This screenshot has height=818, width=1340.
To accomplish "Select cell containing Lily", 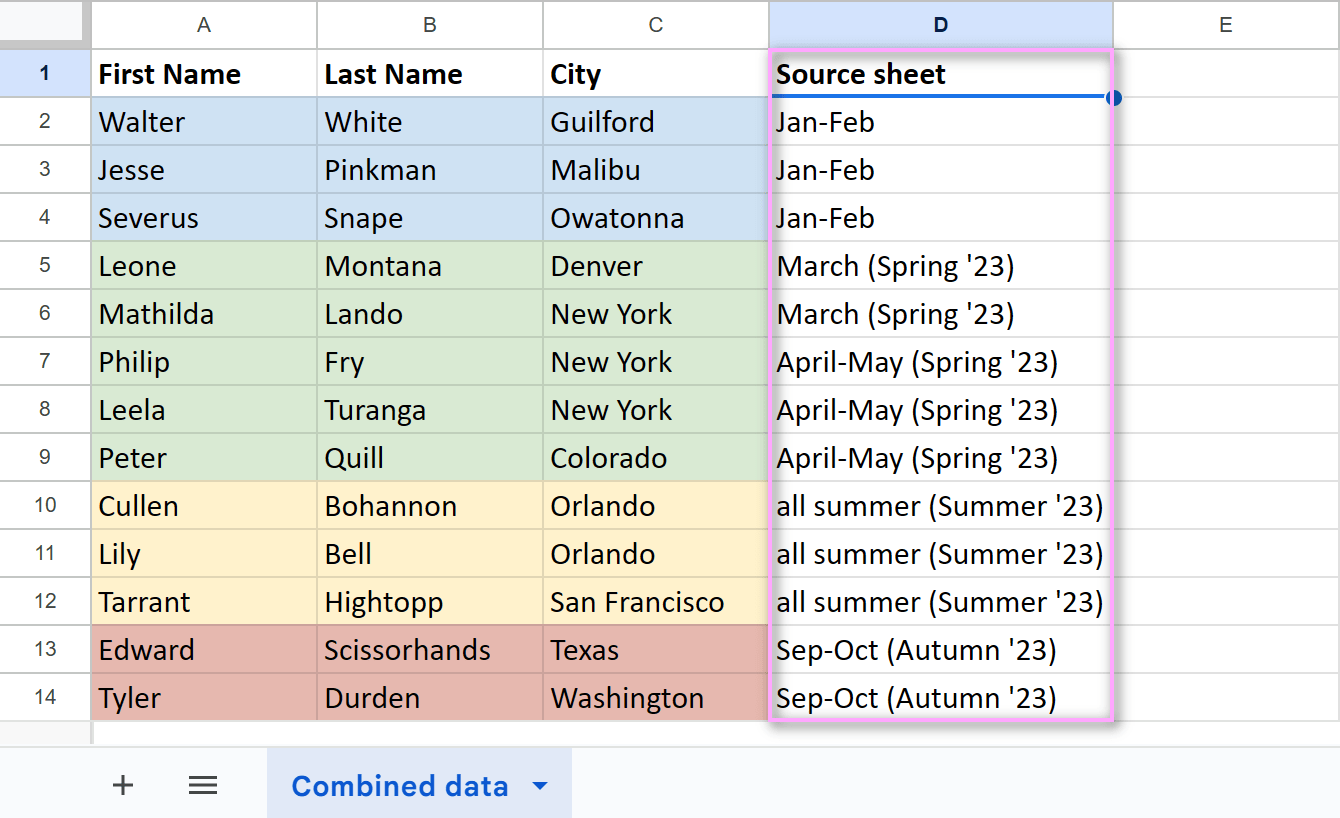I will tap(204, 554).
